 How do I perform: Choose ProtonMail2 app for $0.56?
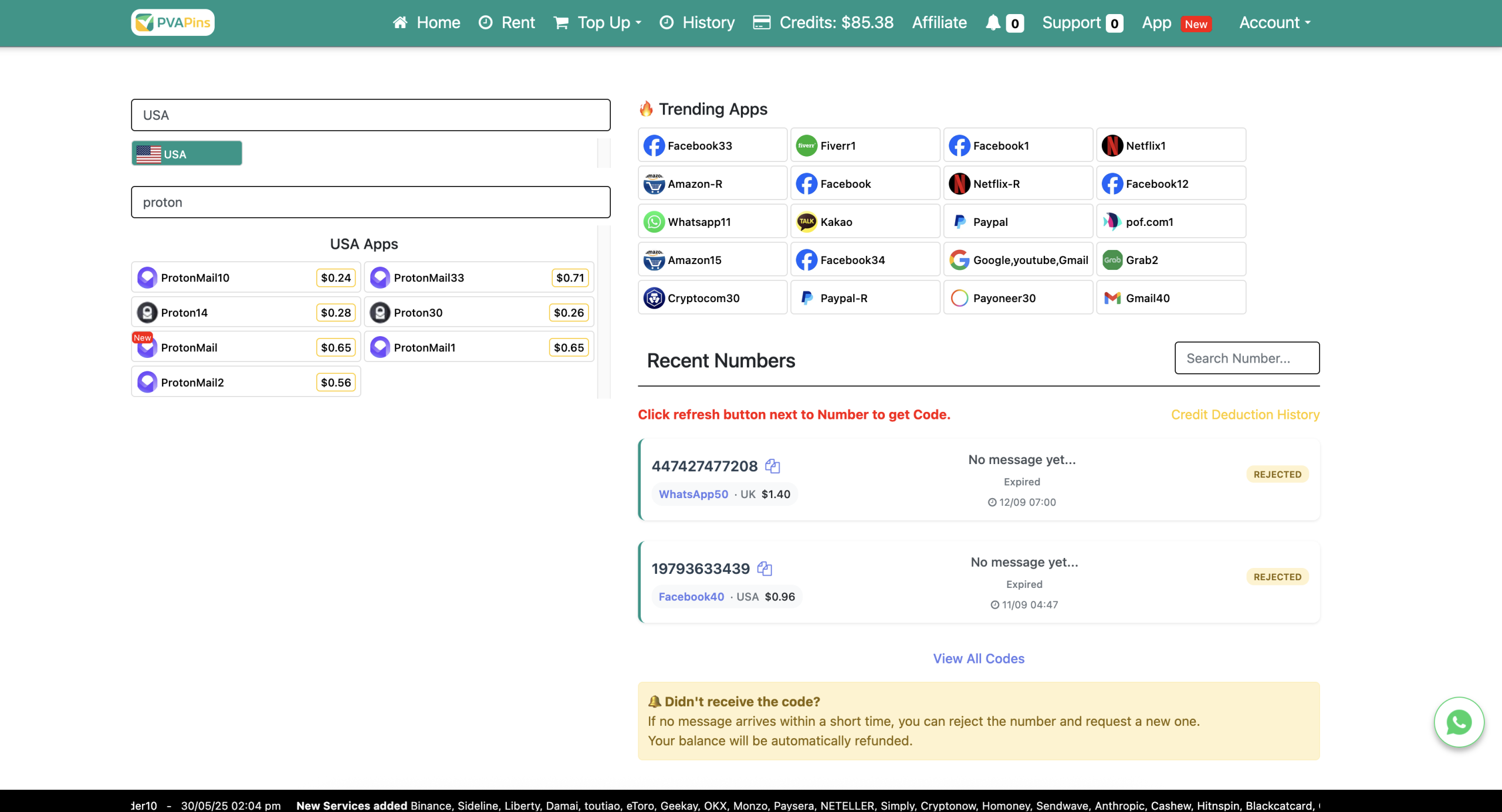point(246,382)
